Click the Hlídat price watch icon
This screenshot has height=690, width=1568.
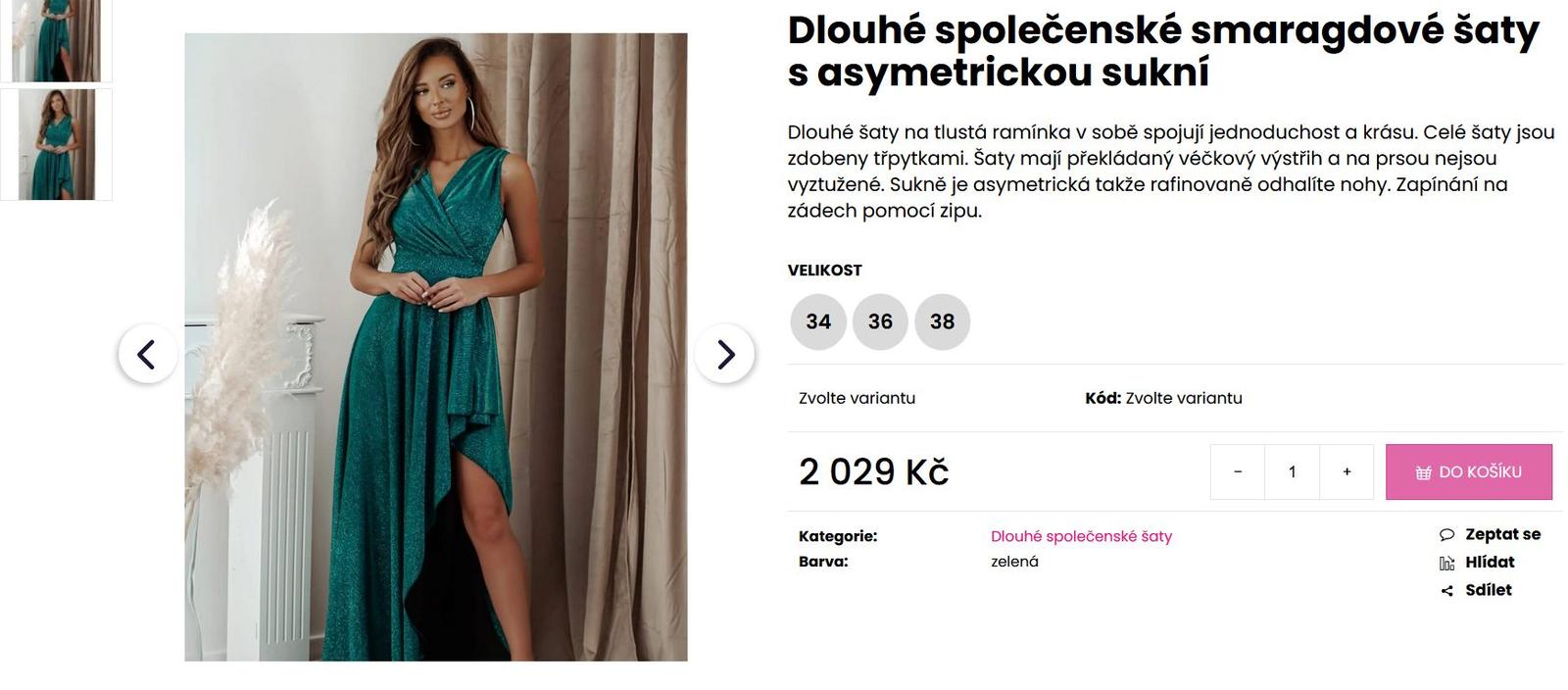[1446, 563]
